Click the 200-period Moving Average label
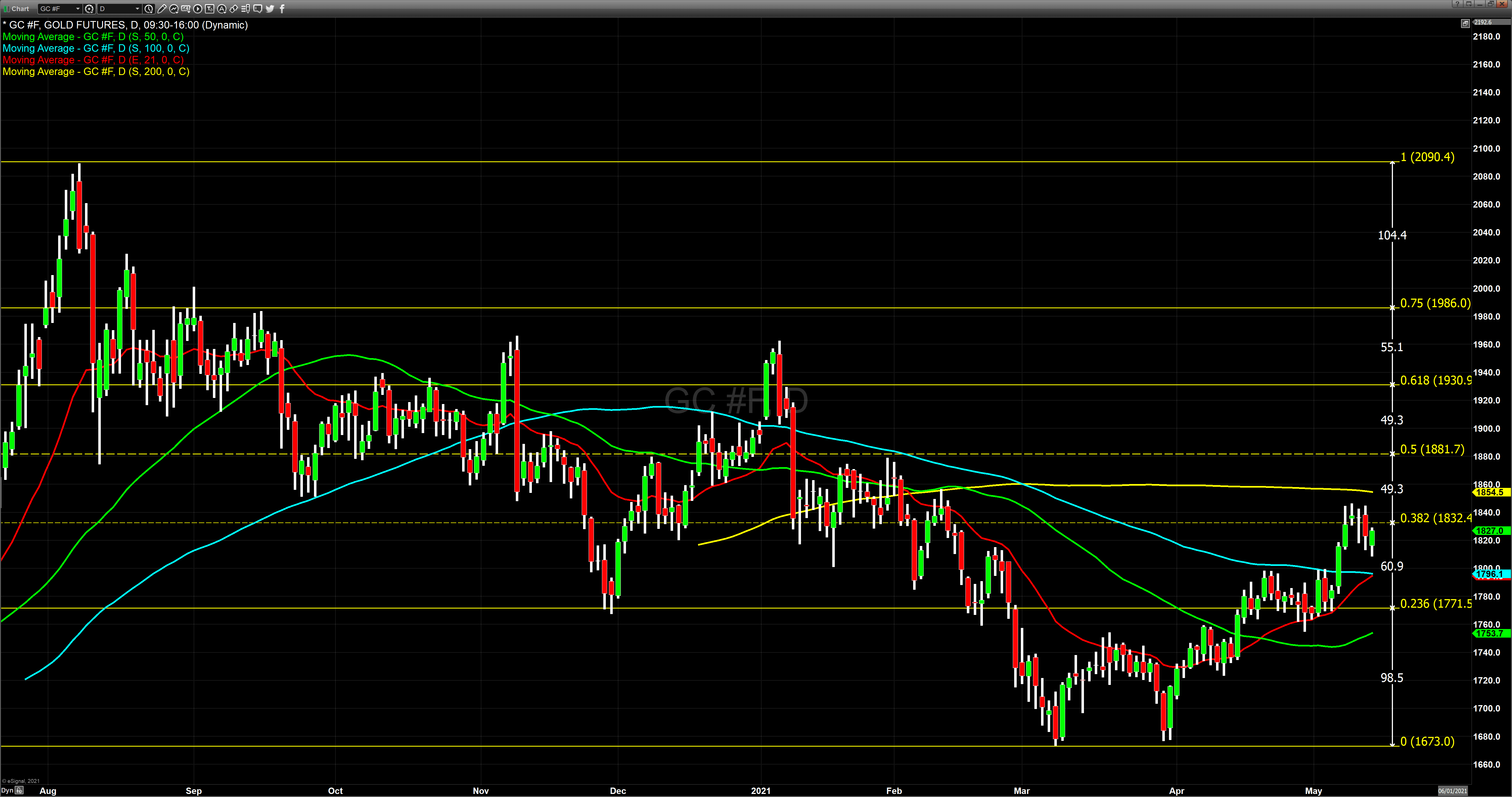Viewport: 1512px width, 797px height. pyautogui.click(x=96, y=72)
